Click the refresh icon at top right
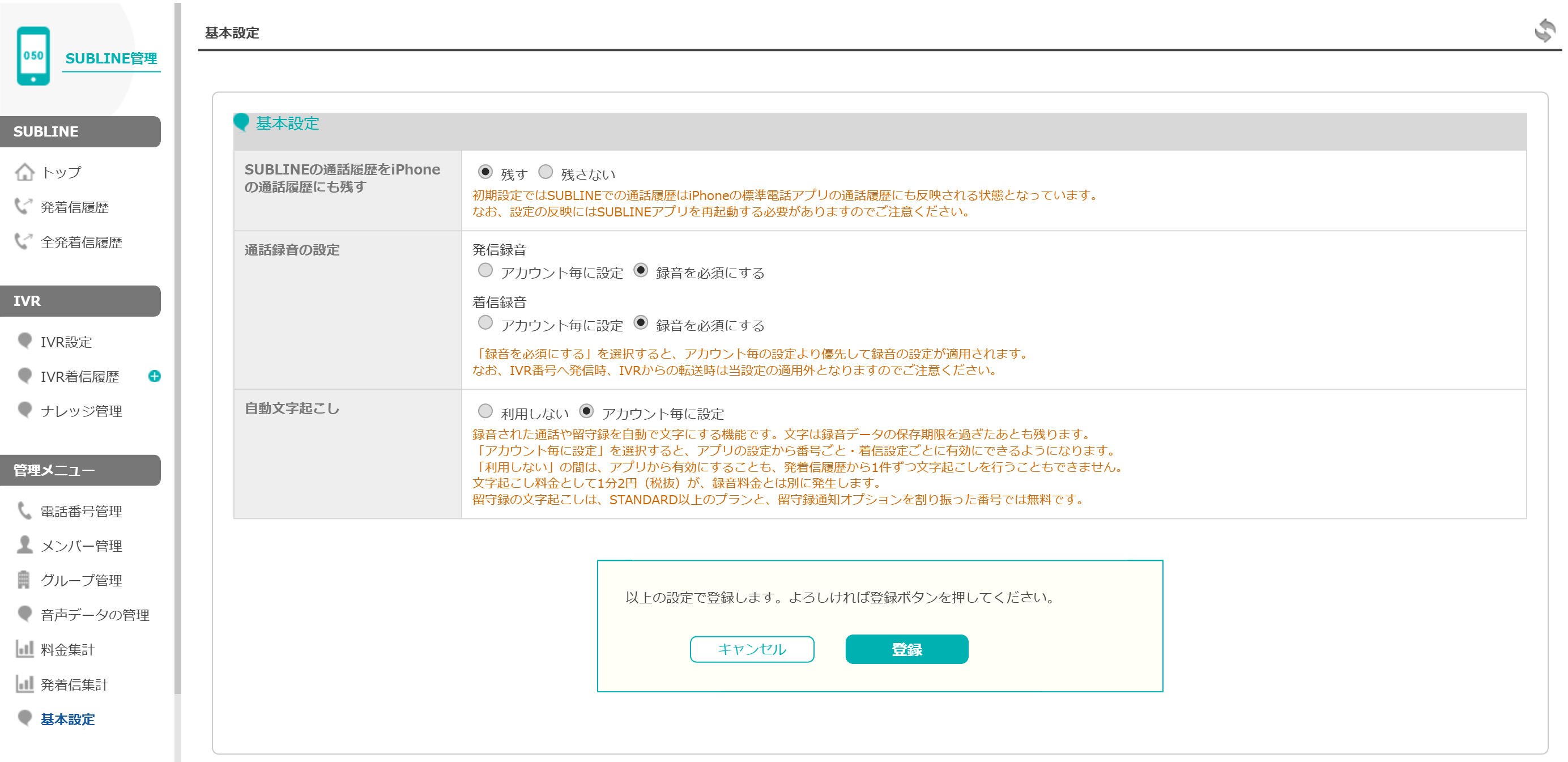Image resolution: width=1568 pixels, height=762 pixels. [x=1545, y=31]
